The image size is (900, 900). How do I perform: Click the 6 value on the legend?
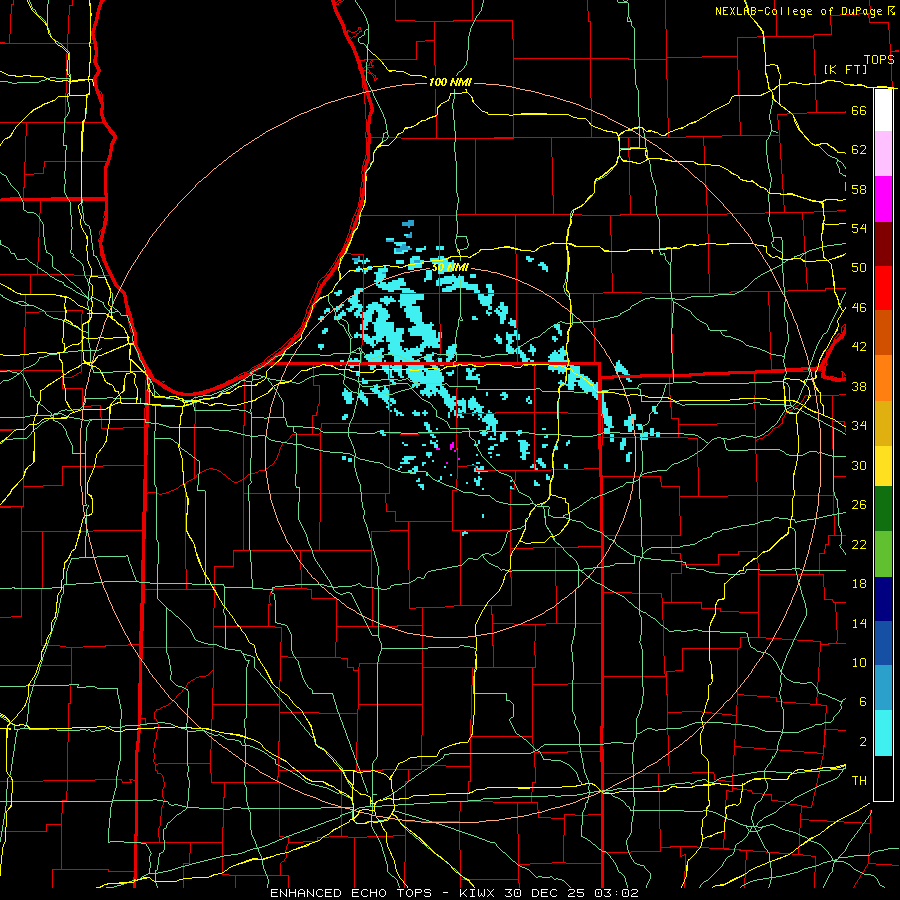(862, 701)
